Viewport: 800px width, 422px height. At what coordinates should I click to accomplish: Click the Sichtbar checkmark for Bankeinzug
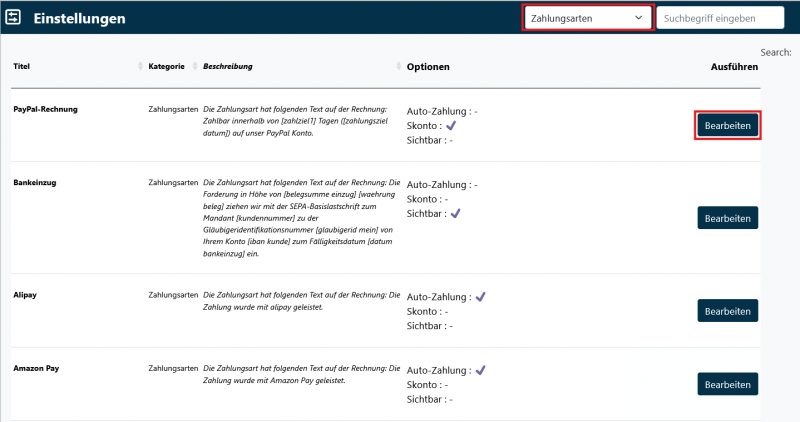456,214
